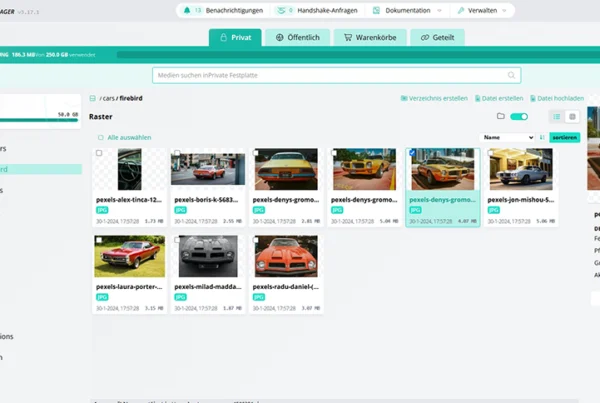Expand the Verwalten dropdown arrow
The height and width of the screenshot is (403, 600).
click(504, 10)
